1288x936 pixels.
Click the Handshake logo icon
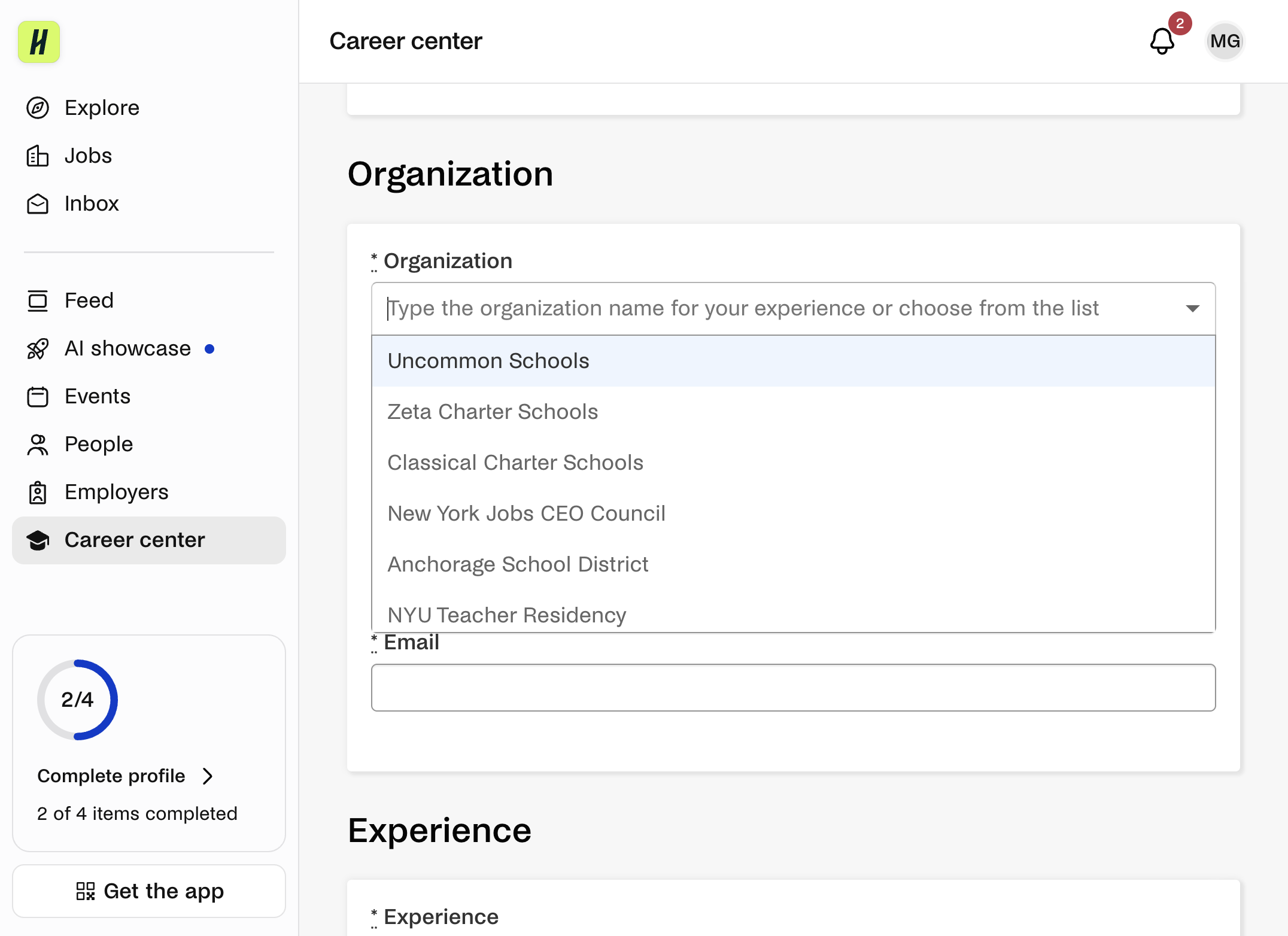[x=39, y=42]
